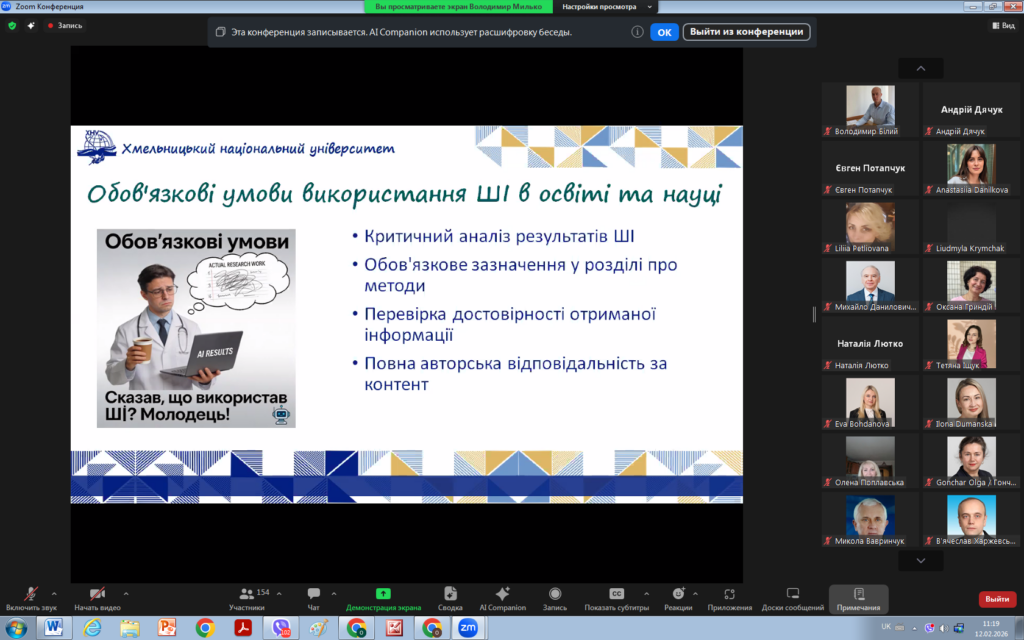
Task: Open the Приложения apps menu
Action: pyautogui.click(x=729, y=597)
